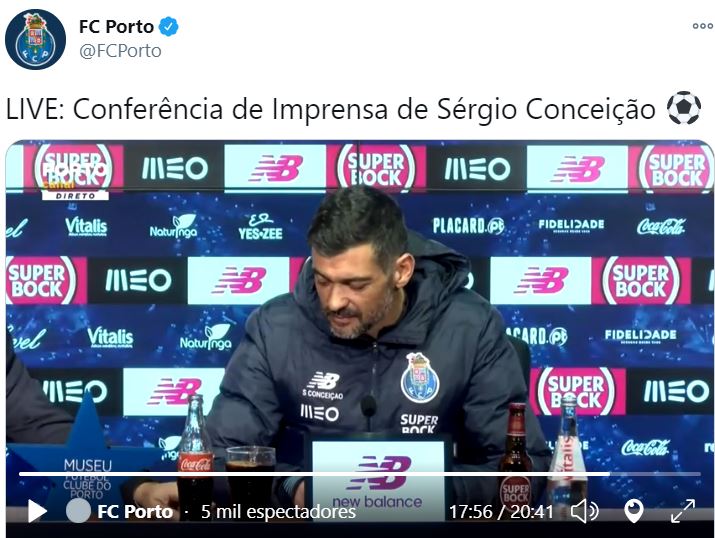Click the broadcaster avatar circle in video bar
Screen dimensions: 715x538
pyautogui.click(x=78, y=511)
